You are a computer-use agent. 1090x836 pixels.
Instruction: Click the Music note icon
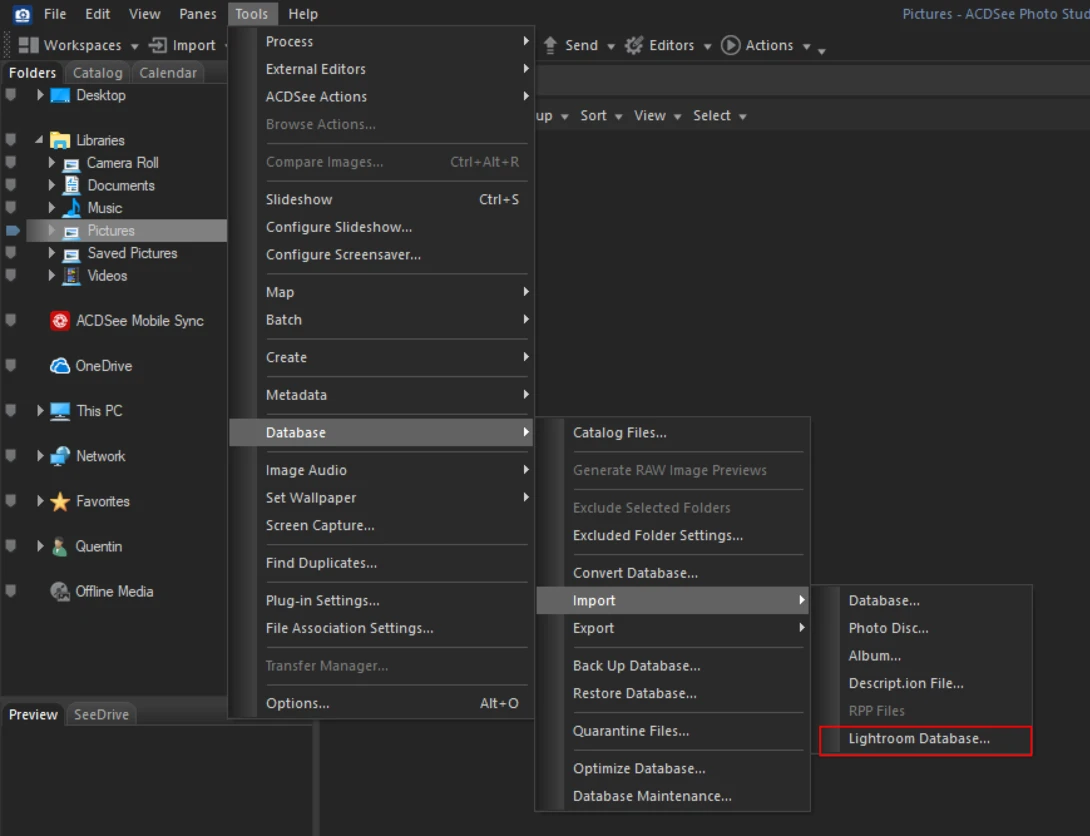pos(72,208)
